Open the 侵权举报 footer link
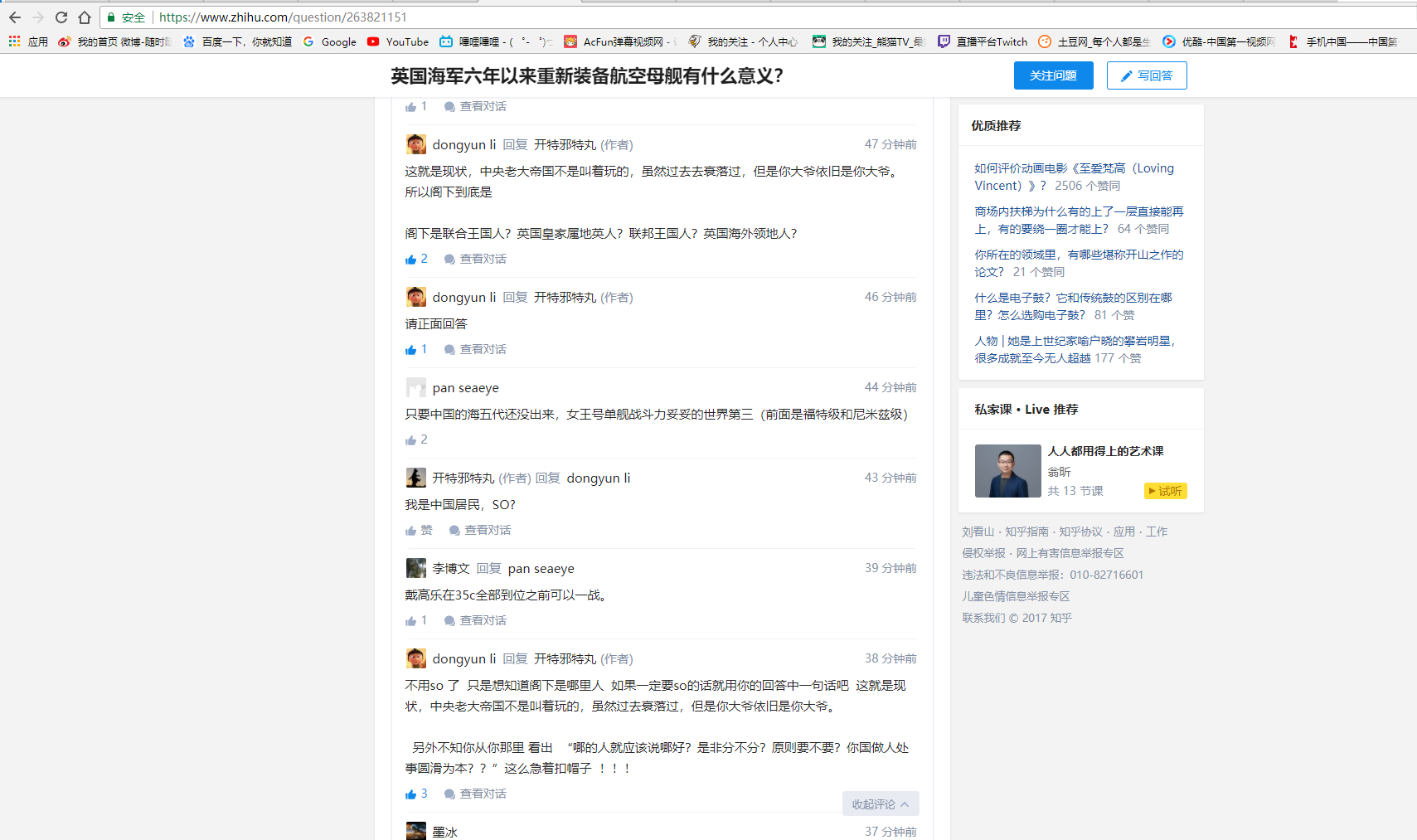Viewport: 1417px width, 840px height. 983,553
